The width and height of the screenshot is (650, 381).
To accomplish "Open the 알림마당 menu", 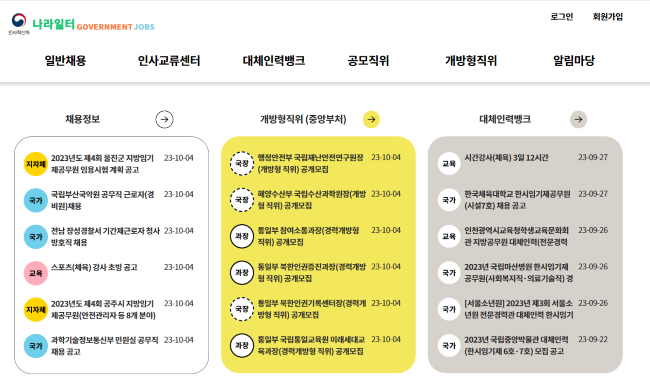I will coord(574,61).
